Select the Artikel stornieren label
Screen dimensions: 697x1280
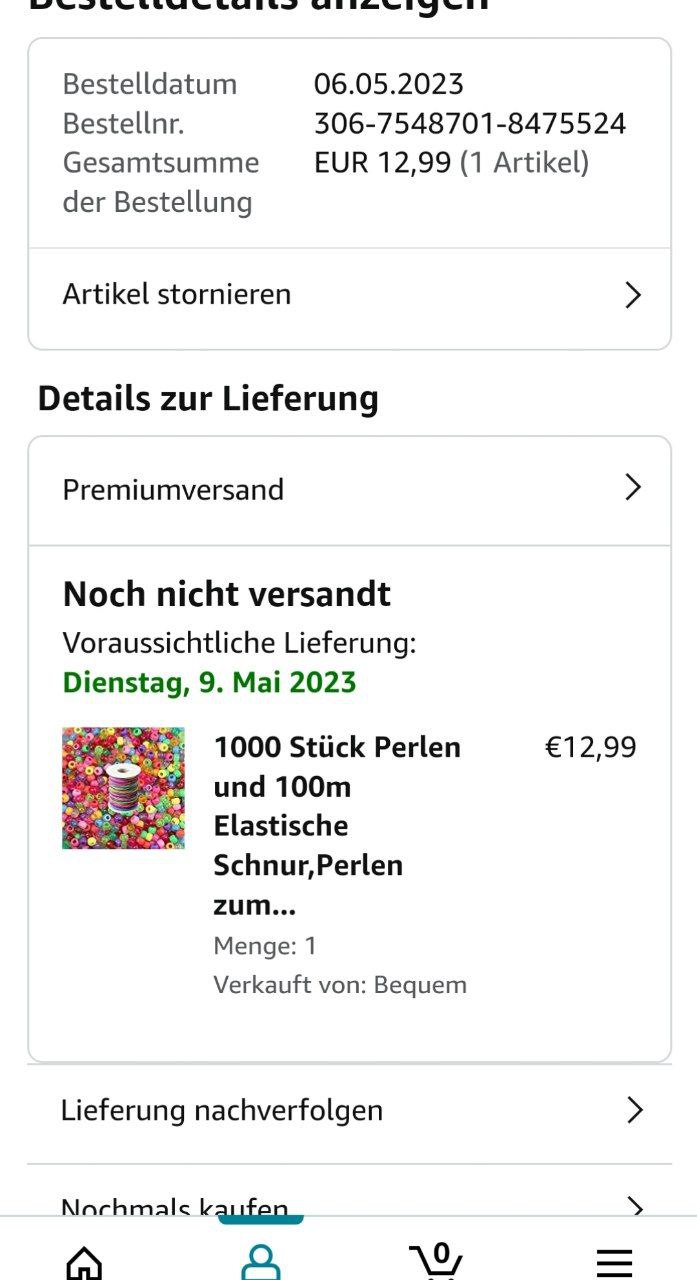pyautogui.click(x=177, y=295)
